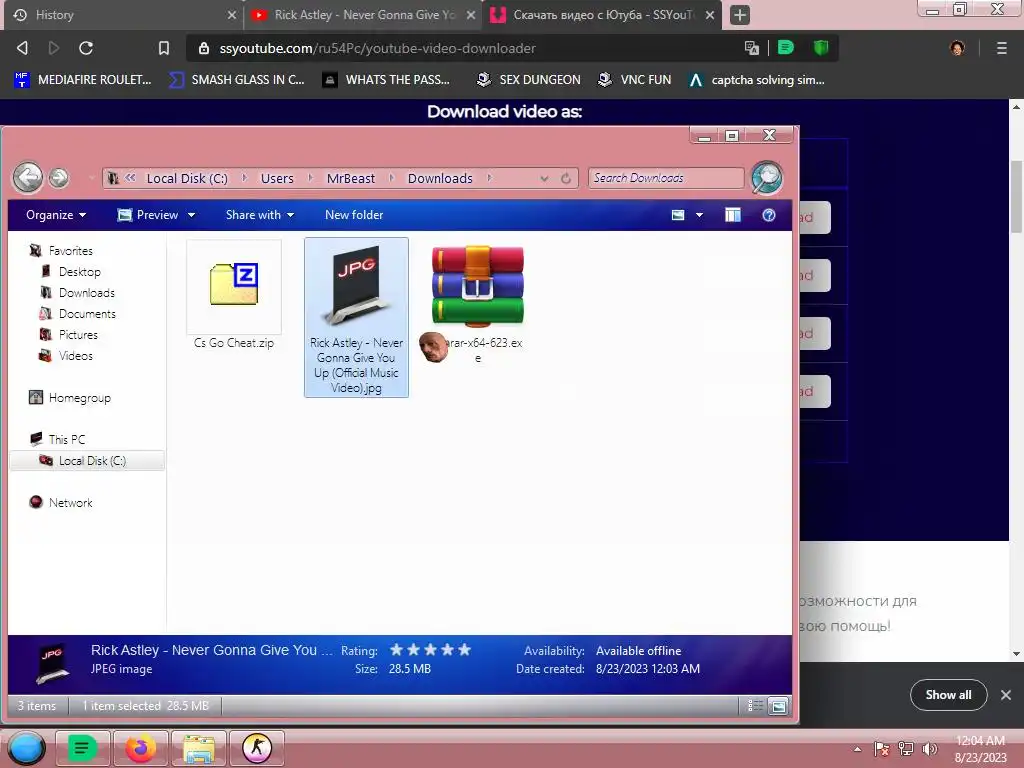Change view with the view icon

(x=678, y=215)
